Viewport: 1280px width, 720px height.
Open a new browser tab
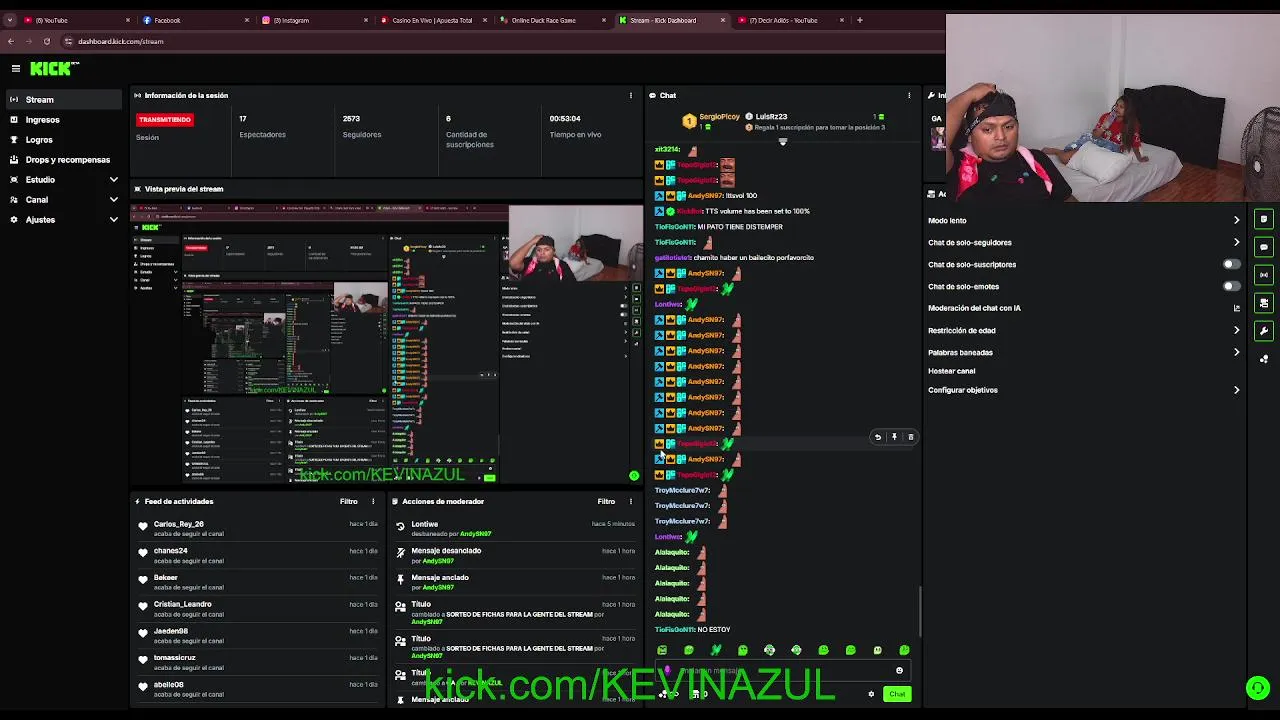click(859, 20)
